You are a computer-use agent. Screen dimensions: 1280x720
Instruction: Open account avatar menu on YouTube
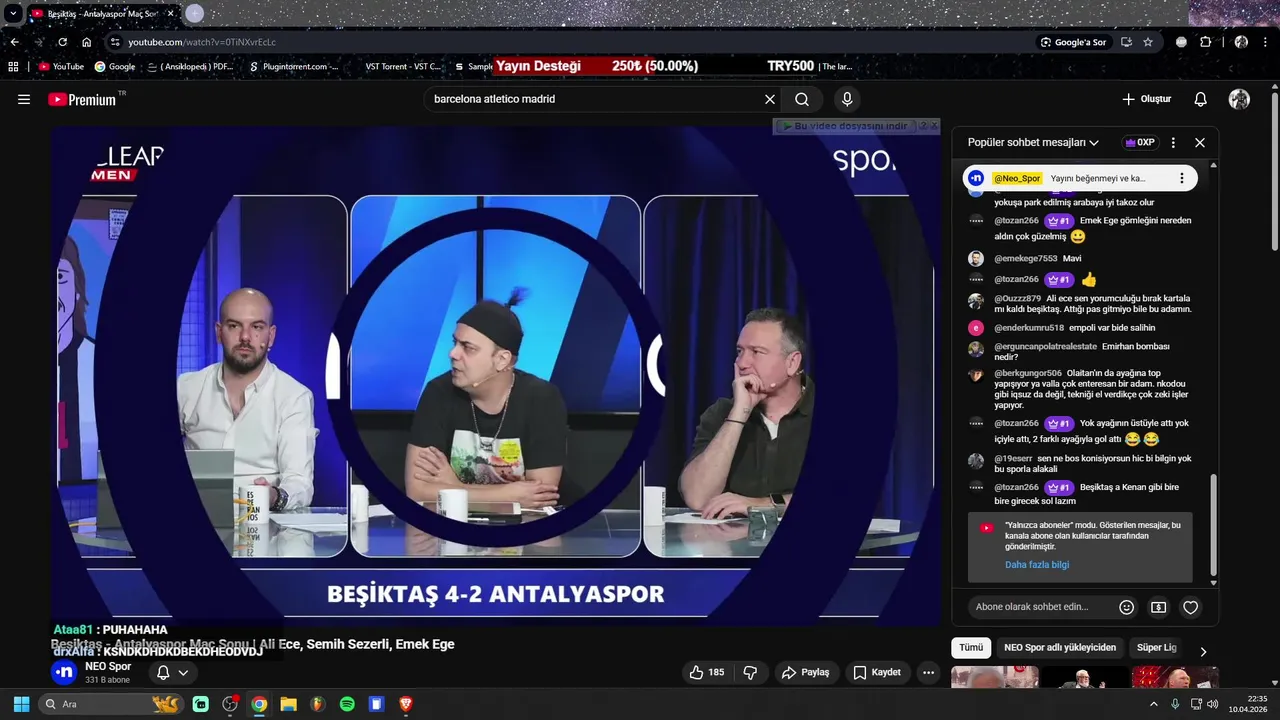(1239, 99)
